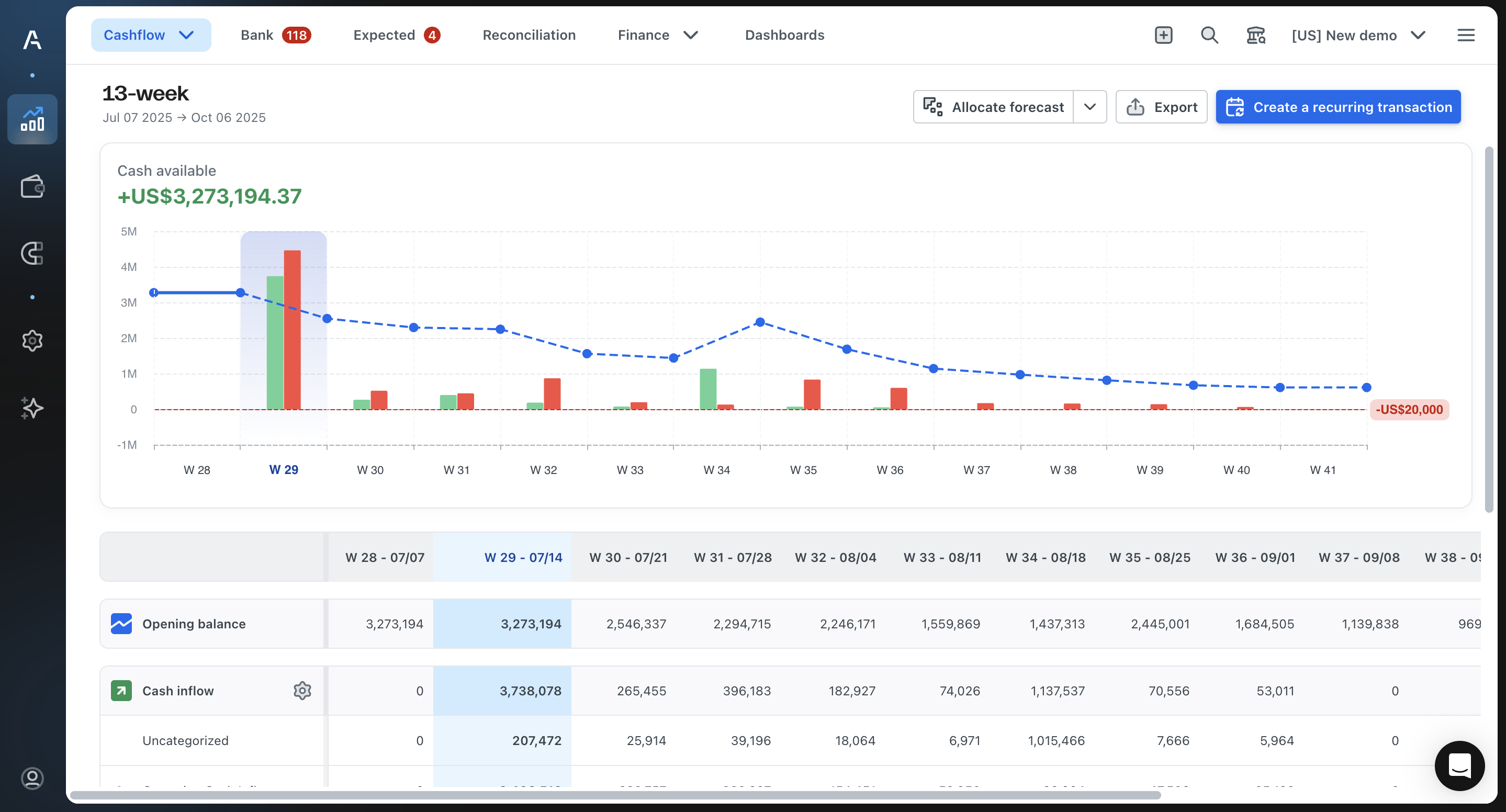Open Cash inflow row settings gear
The image size is (1506, 812).
302,691
